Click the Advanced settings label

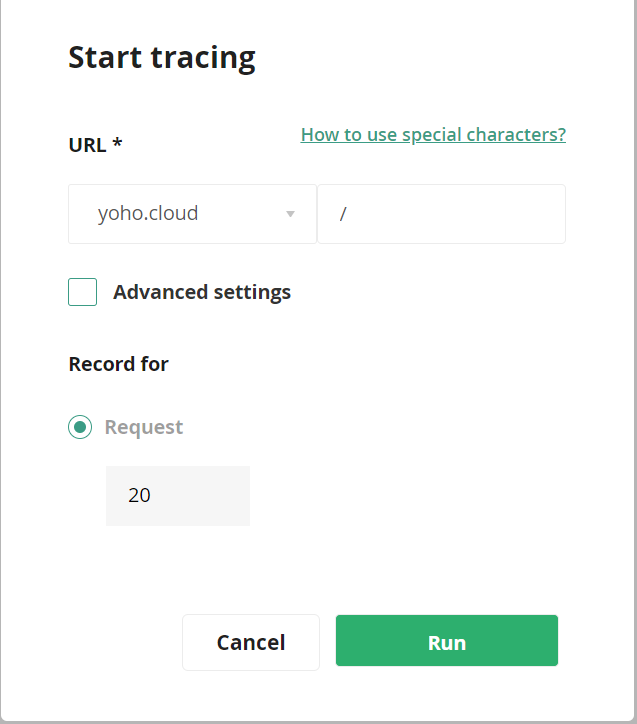click(x=202, y=292)
